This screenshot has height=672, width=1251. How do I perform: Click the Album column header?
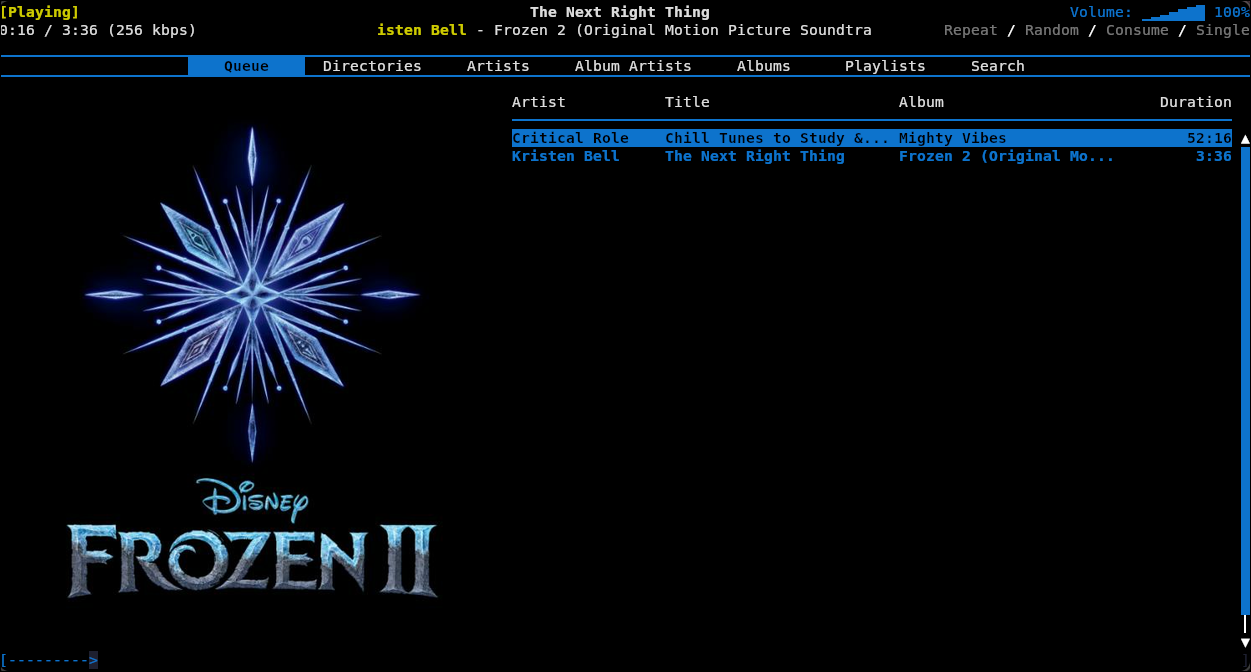point(921,102)
